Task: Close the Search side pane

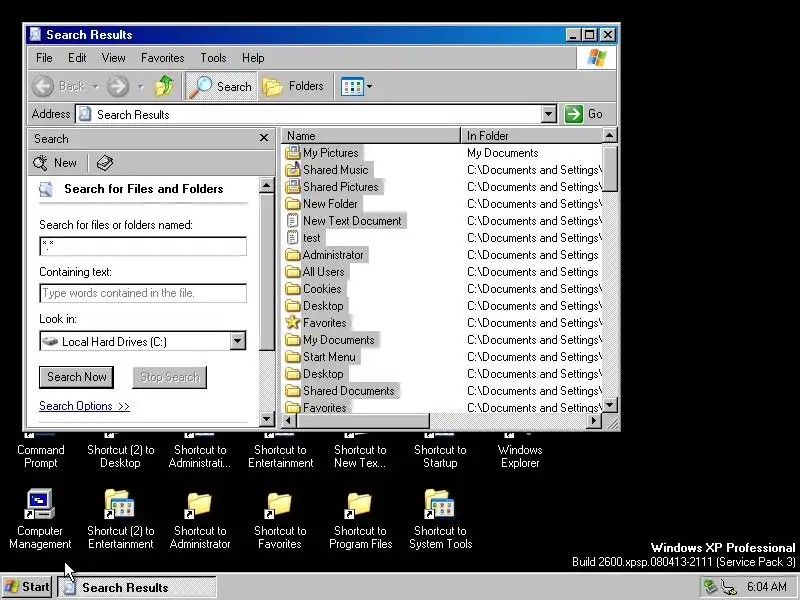Action: [264, 138]
